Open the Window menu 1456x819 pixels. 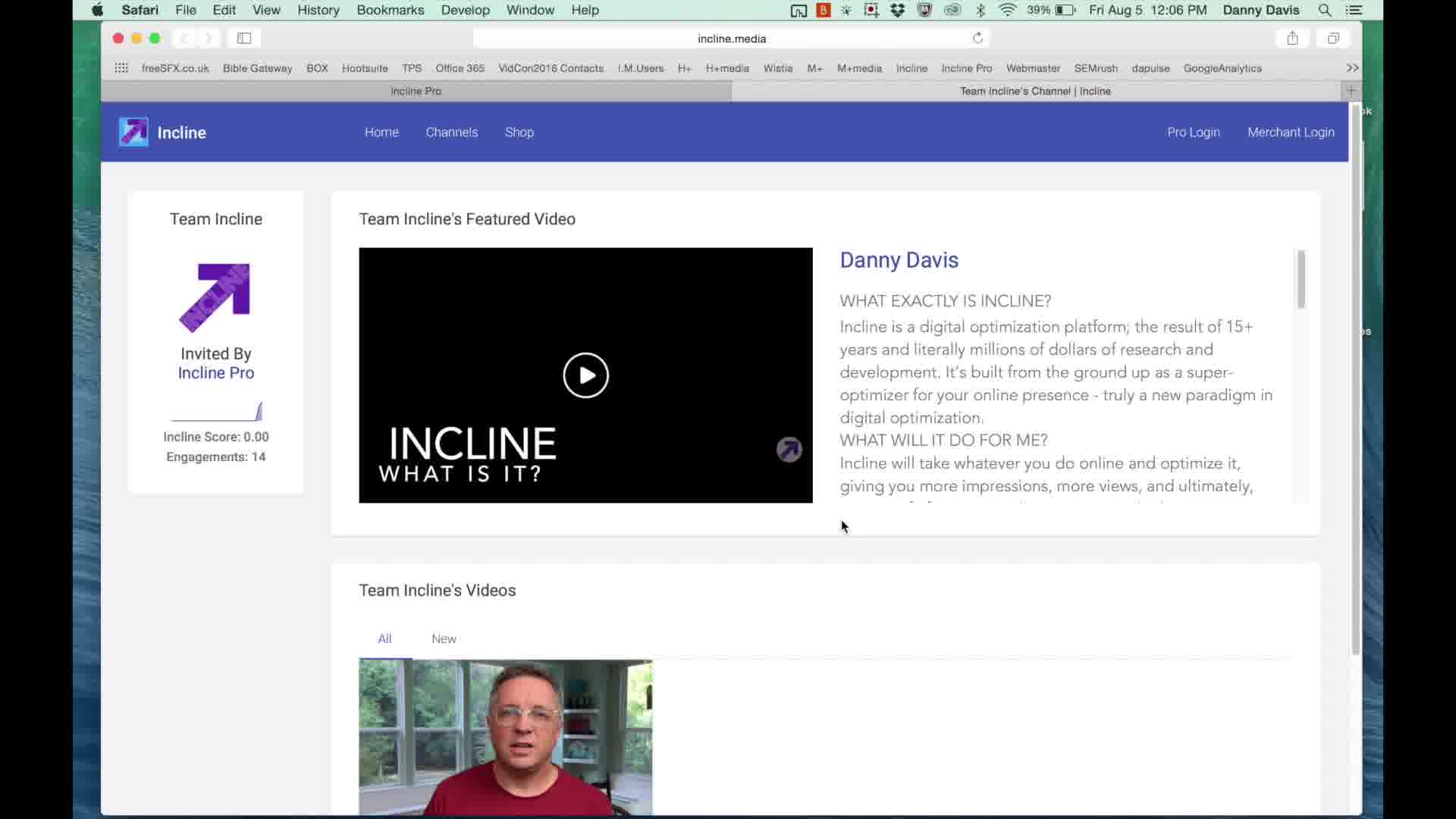point(530,10)
